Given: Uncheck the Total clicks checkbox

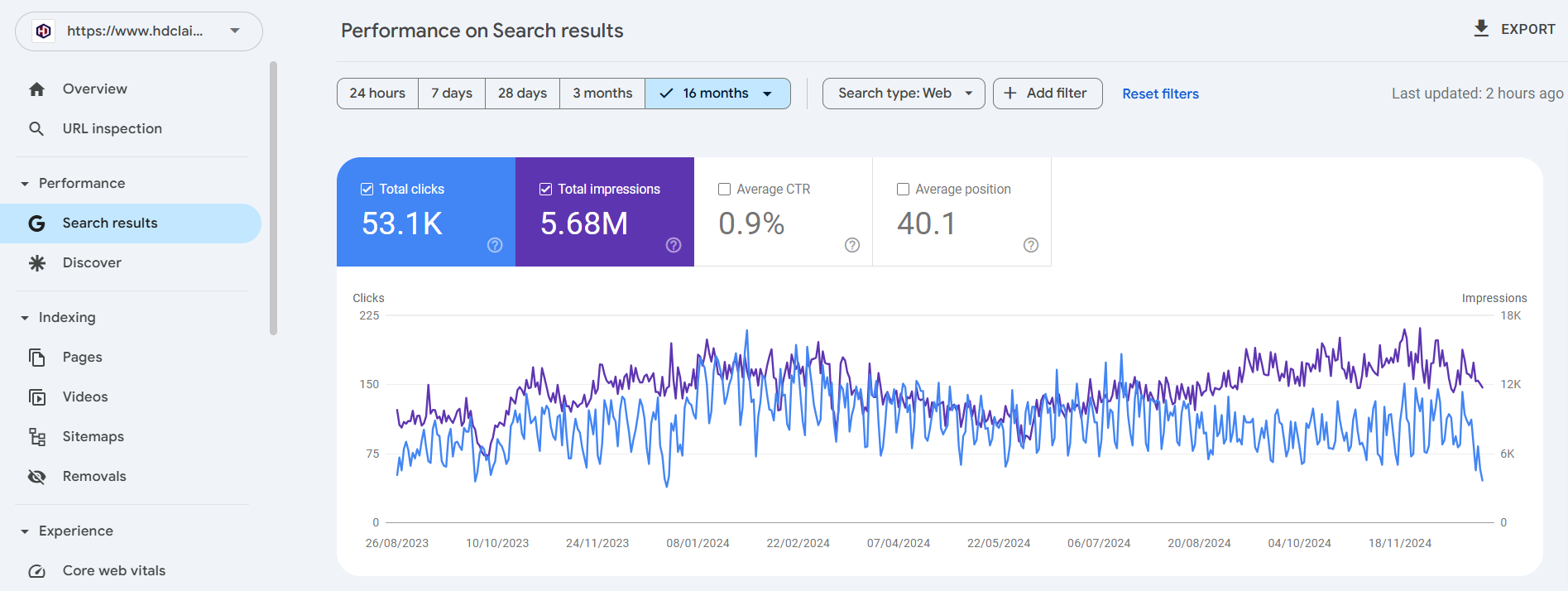Looking at the screenshot, I should click(367, 190).
